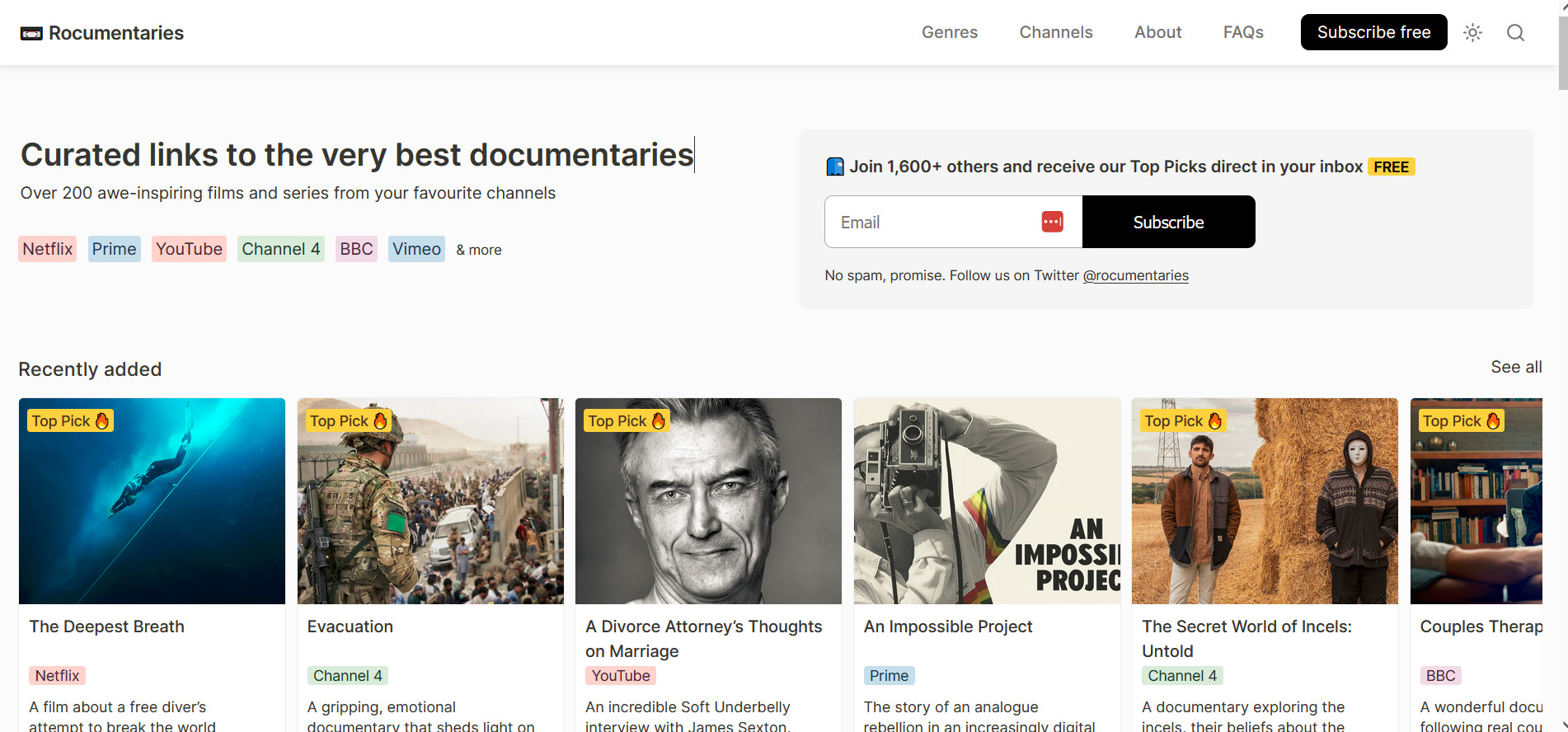Go to the About page
This screenshot has height=732, width=1568.
(1157, 32)
